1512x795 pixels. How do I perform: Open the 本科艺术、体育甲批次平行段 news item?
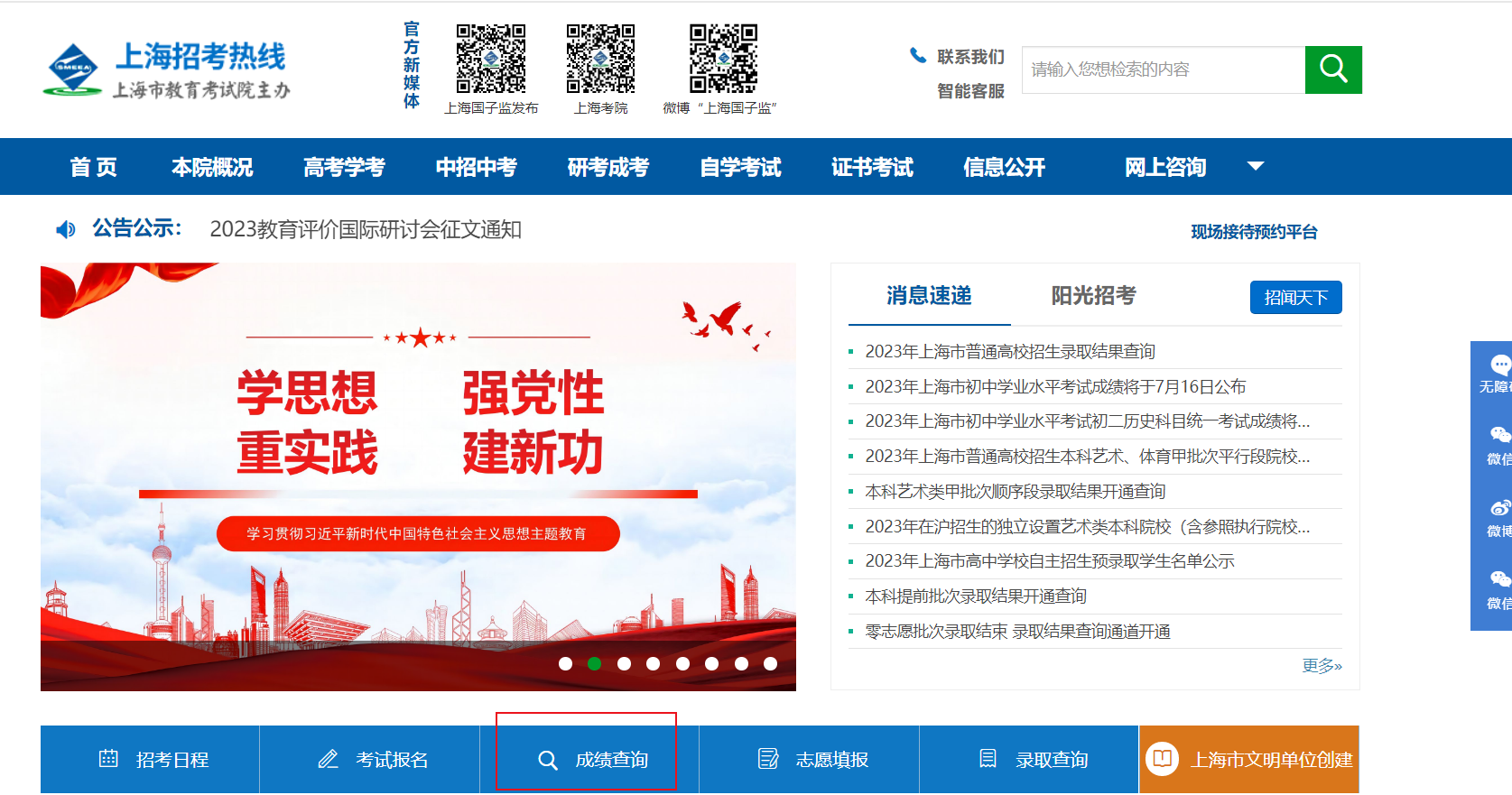[1088, 456]
